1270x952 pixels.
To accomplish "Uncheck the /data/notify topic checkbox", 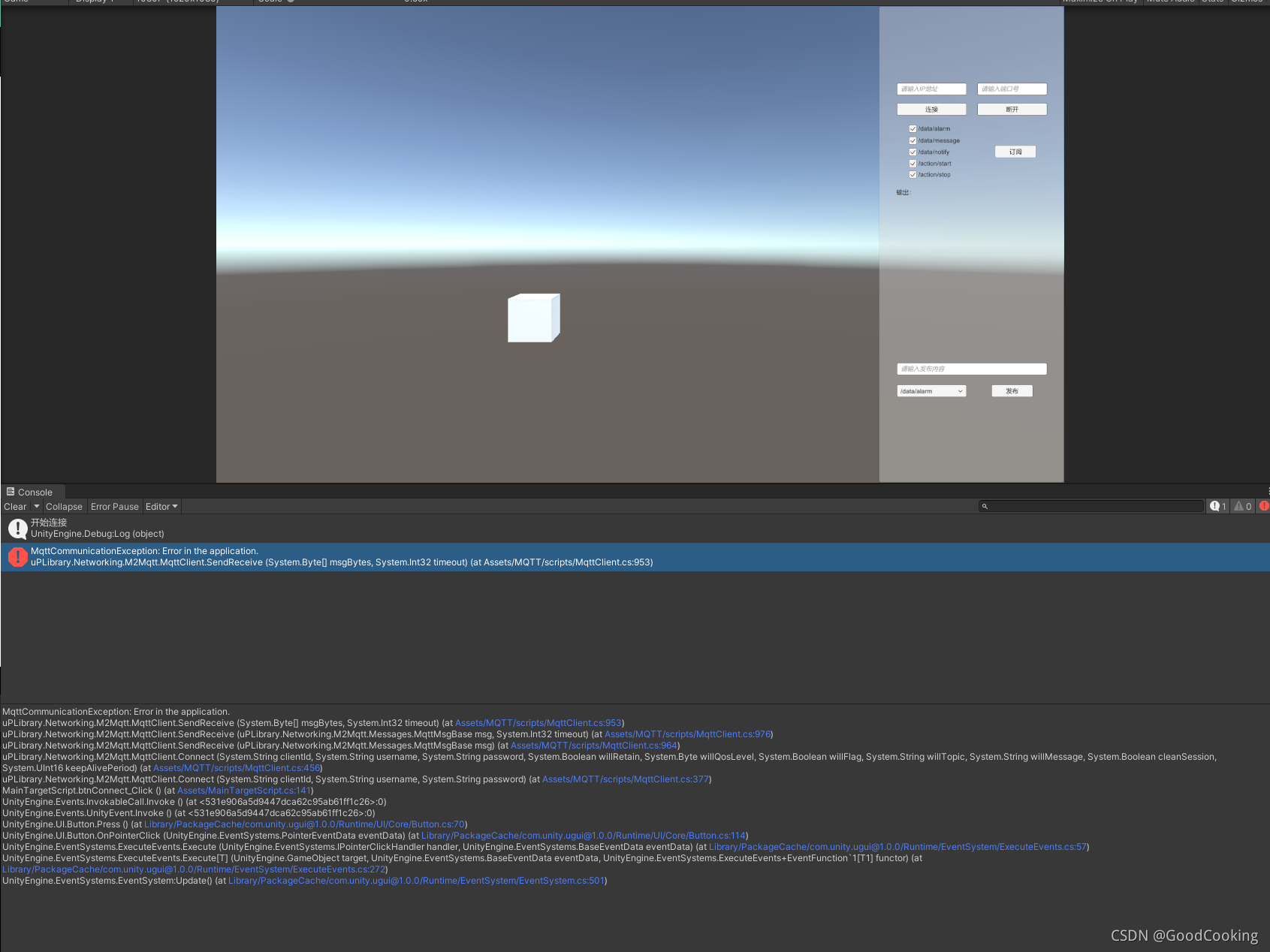I will pos(913,152).
